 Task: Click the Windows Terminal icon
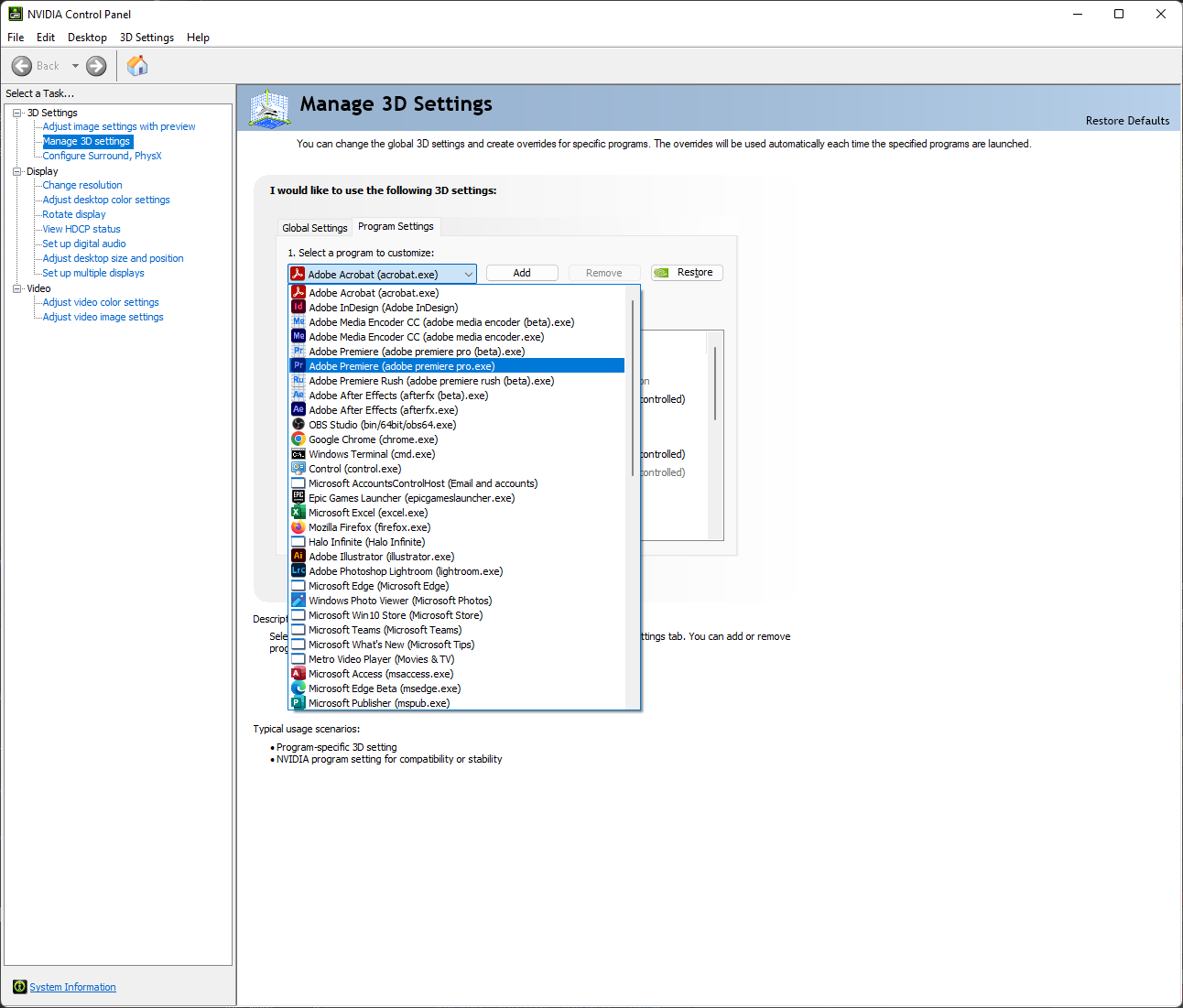pyautogui.click(x=298, y=454)
